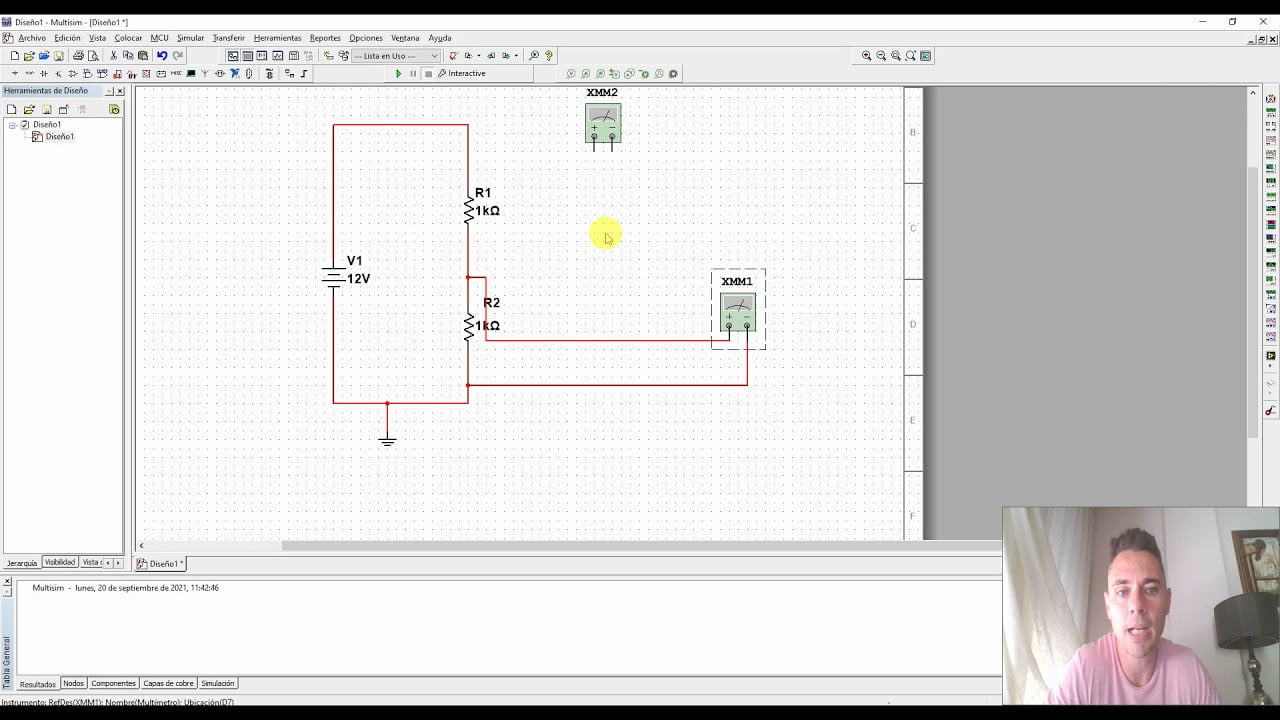Open the find/search magnifier tool

pos(535,55)
